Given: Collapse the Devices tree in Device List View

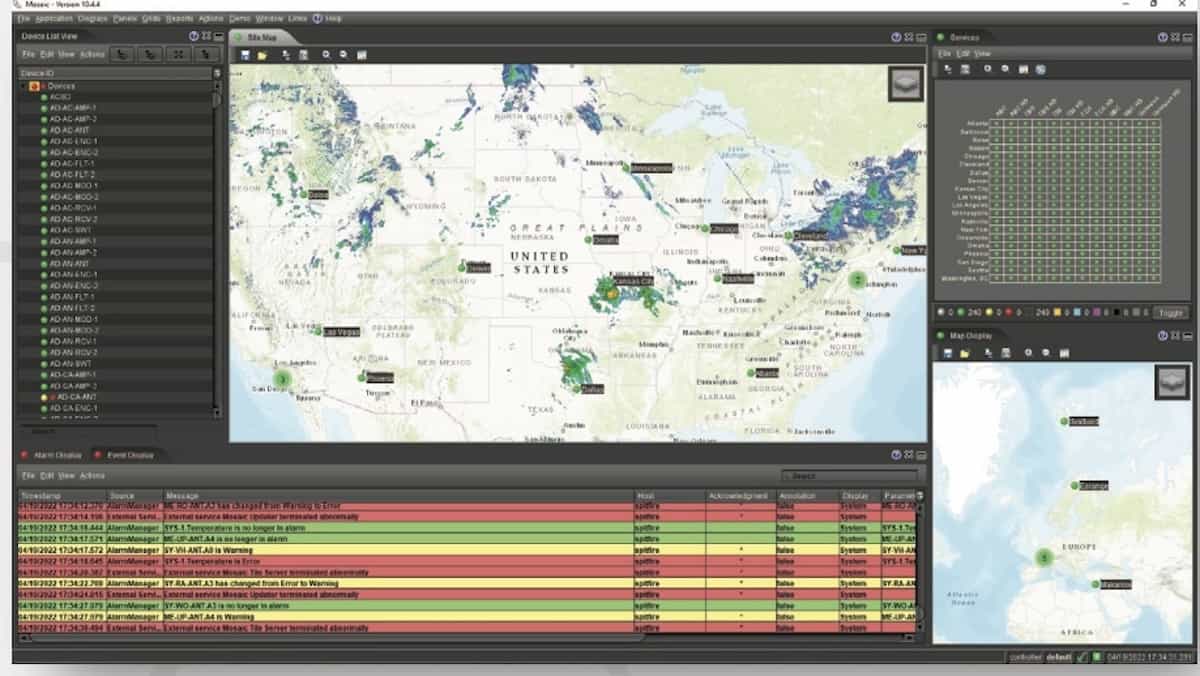Looking at the screenshot, I should pyautogui.click(x=22, y=86).
